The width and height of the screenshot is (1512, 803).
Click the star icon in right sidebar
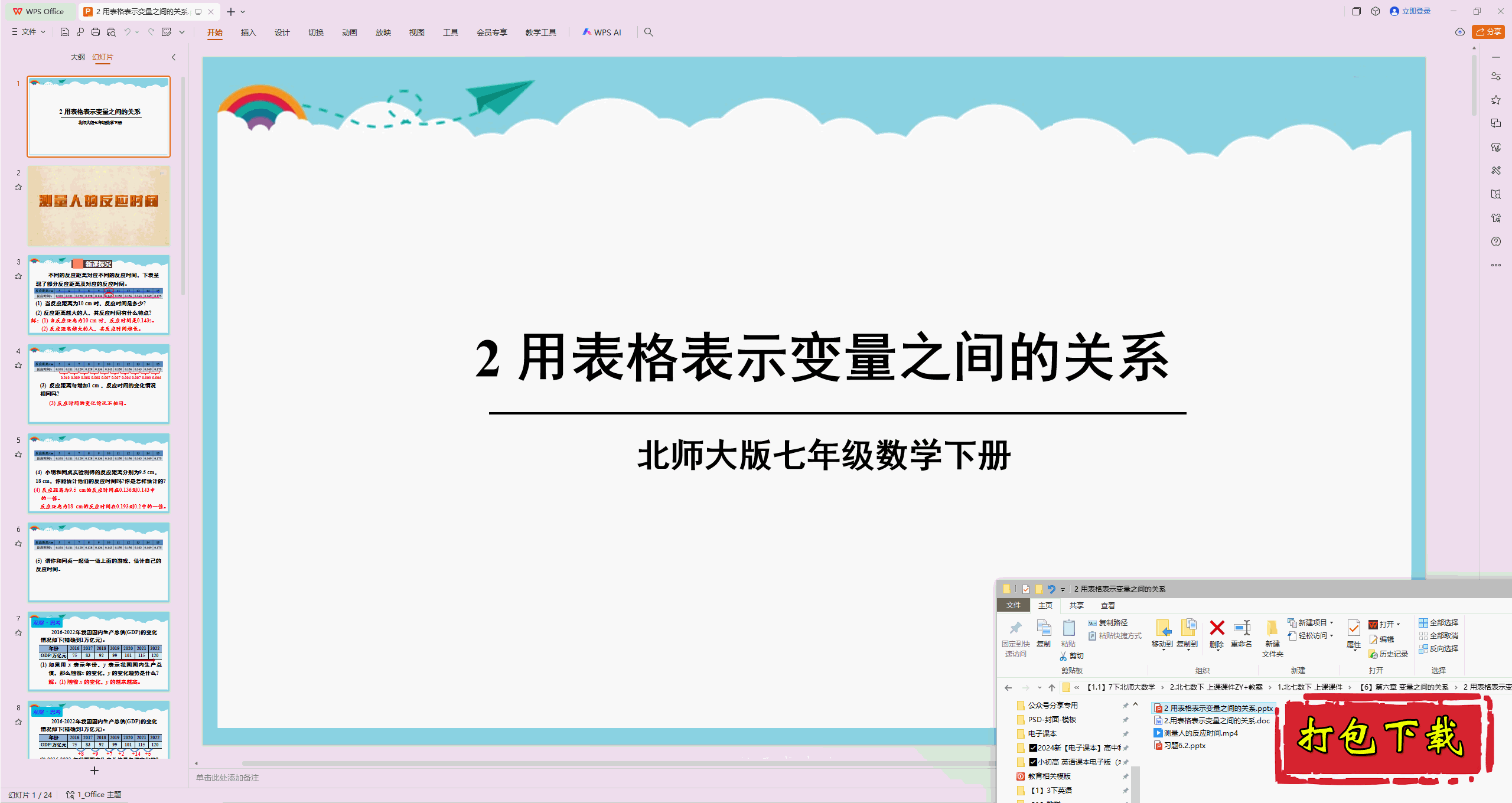pos(1496,100)
